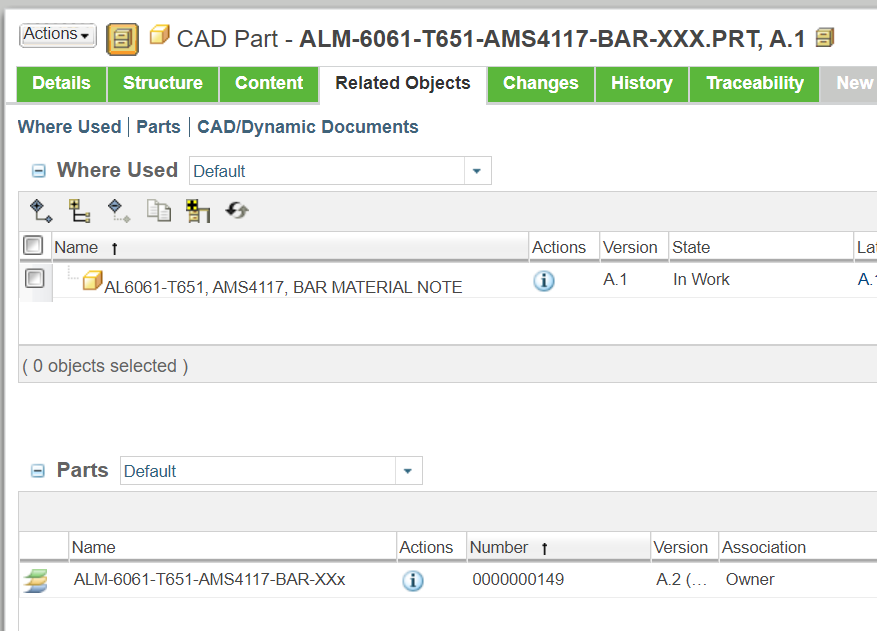
Task: Click the Parts link below the tabs
Action: click(x=158, y=127)
